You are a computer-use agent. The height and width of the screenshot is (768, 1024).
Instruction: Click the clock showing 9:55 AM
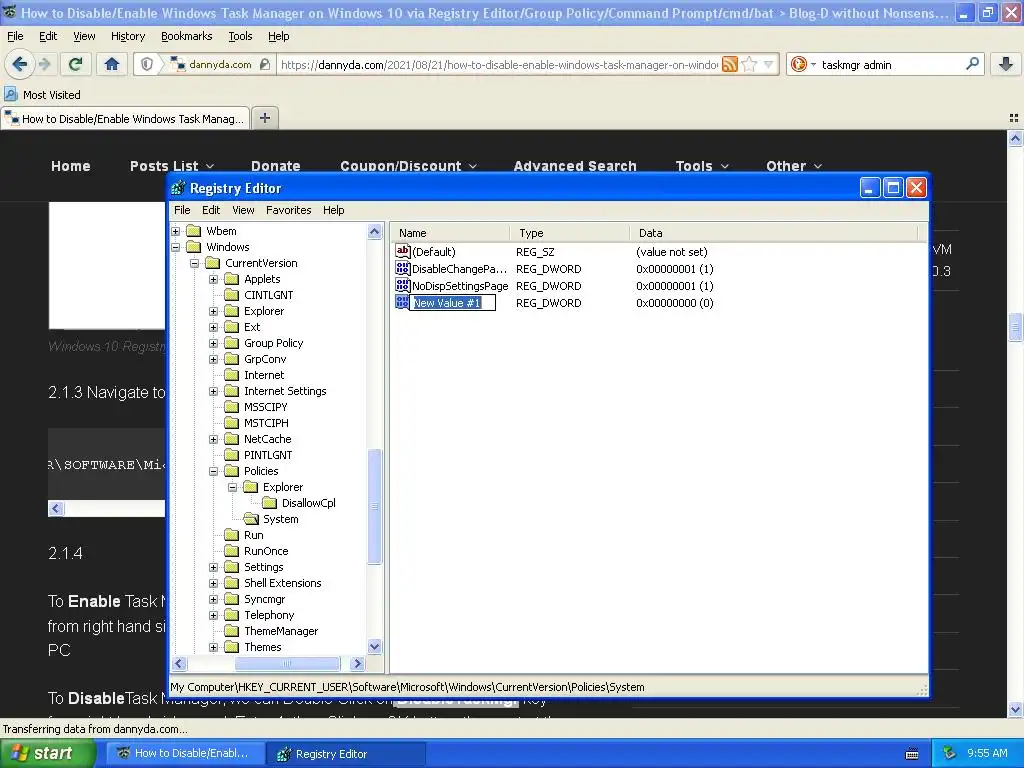pos(987,753)
